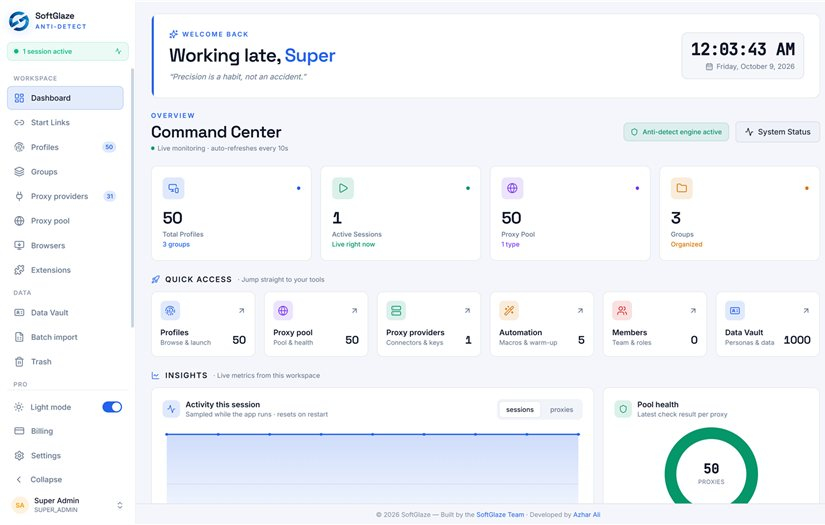This screenshot has height=525, width=825.
Task: Go to Profiles in sidebar
Action: pyautogui.click(x=65, y=147)
